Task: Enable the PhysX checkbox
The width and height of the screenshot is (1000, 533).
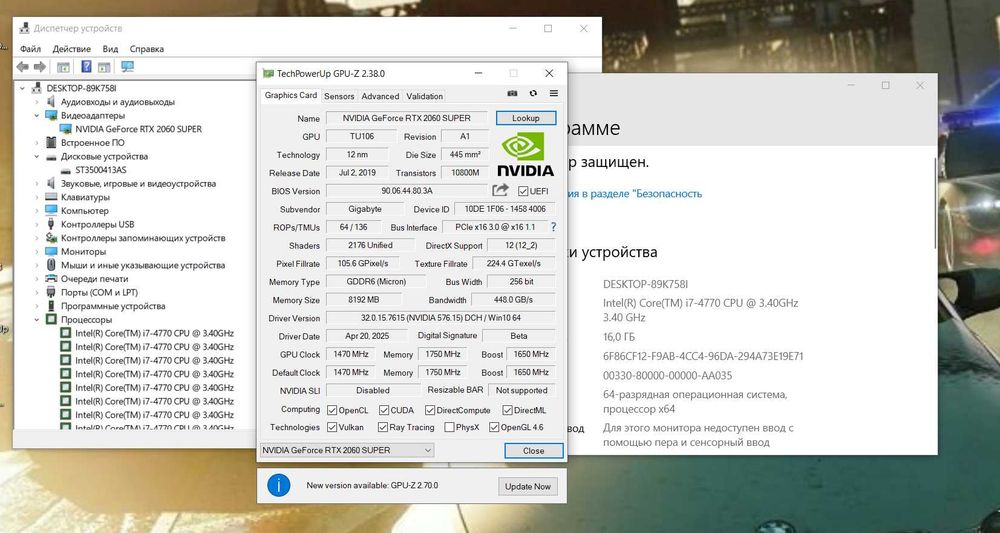Action: (x=450, y=427)
